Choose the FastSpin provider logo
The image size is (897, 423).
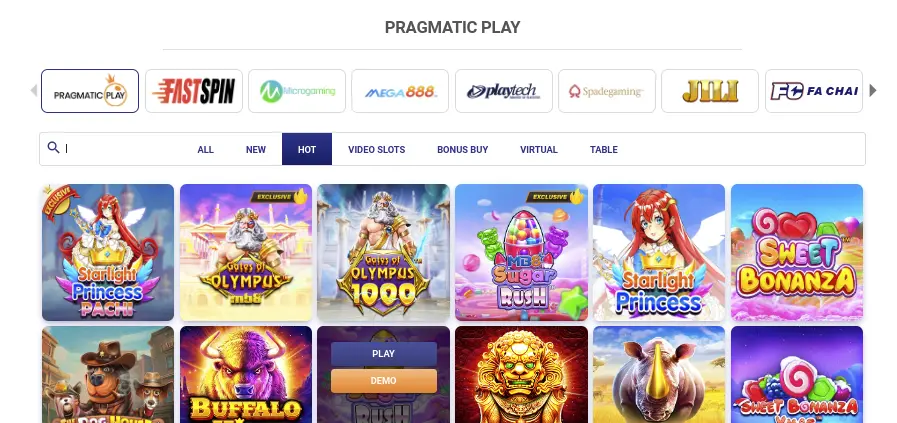(194, 91)
